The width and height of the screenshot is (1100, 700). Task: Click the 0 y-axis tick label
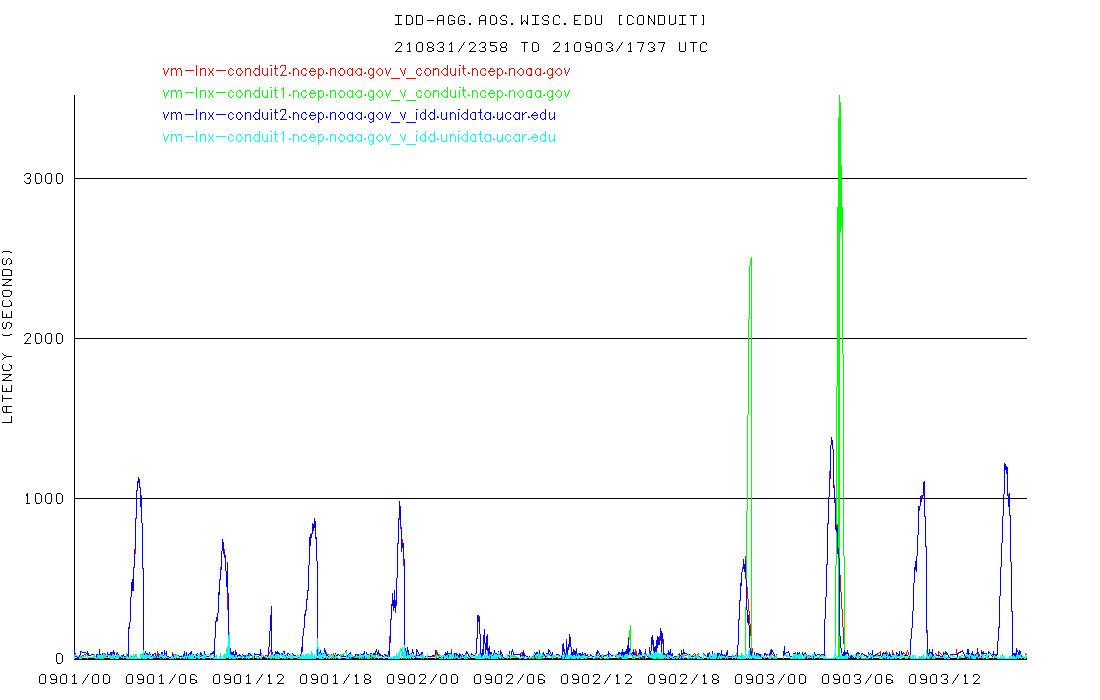pyautogui.click(x=60, y=658)
